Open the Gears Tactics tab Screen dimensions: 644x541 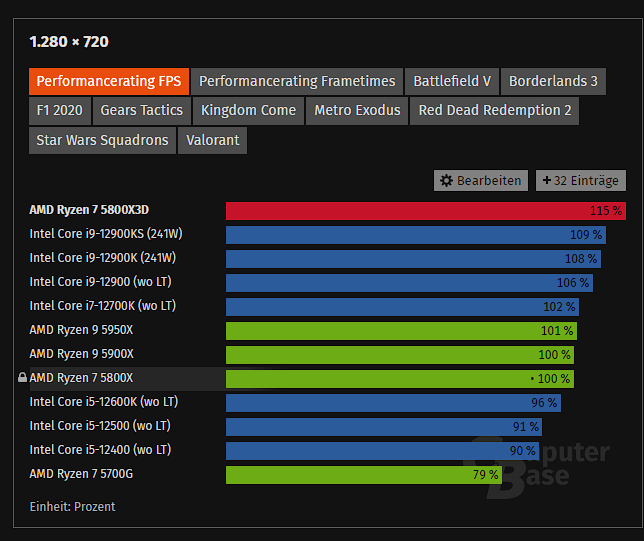142,111
